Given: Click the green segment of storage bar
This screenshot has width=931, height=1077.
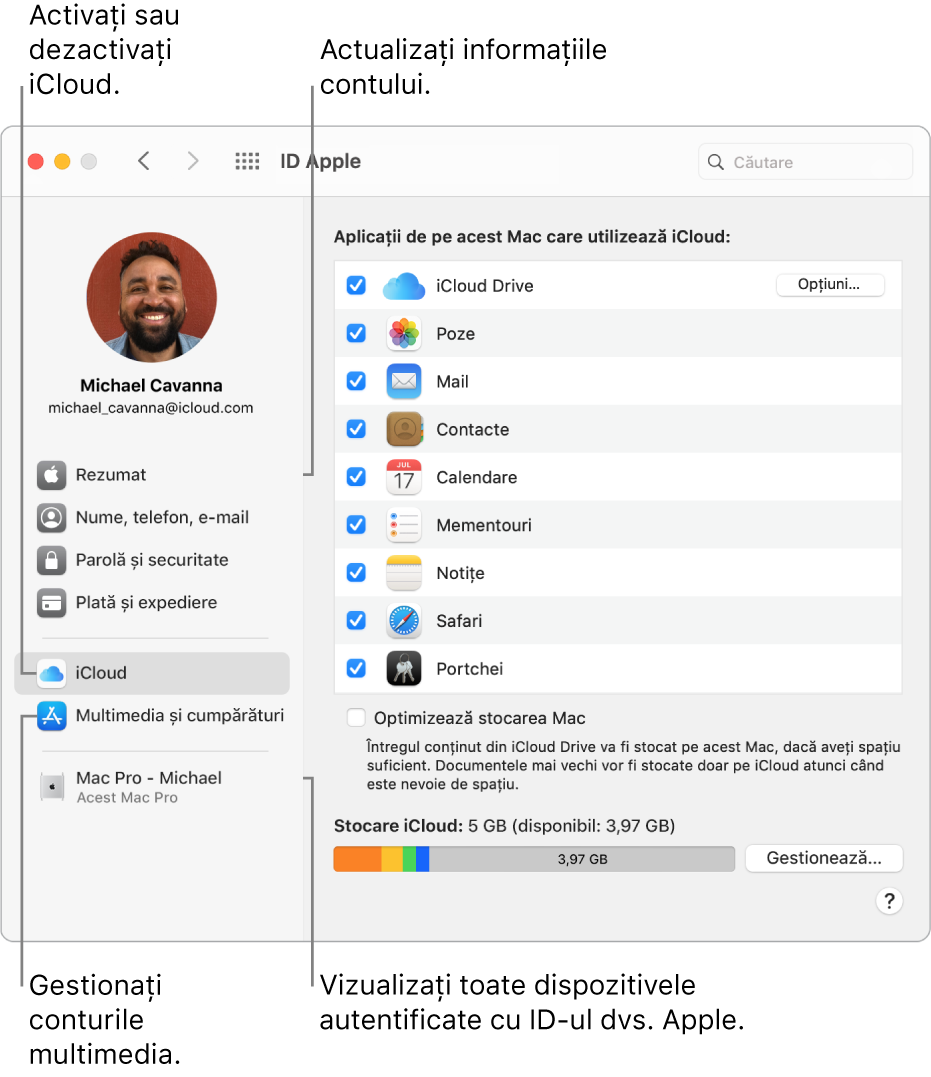Looking at the screenshot, I should pos(410,859).
